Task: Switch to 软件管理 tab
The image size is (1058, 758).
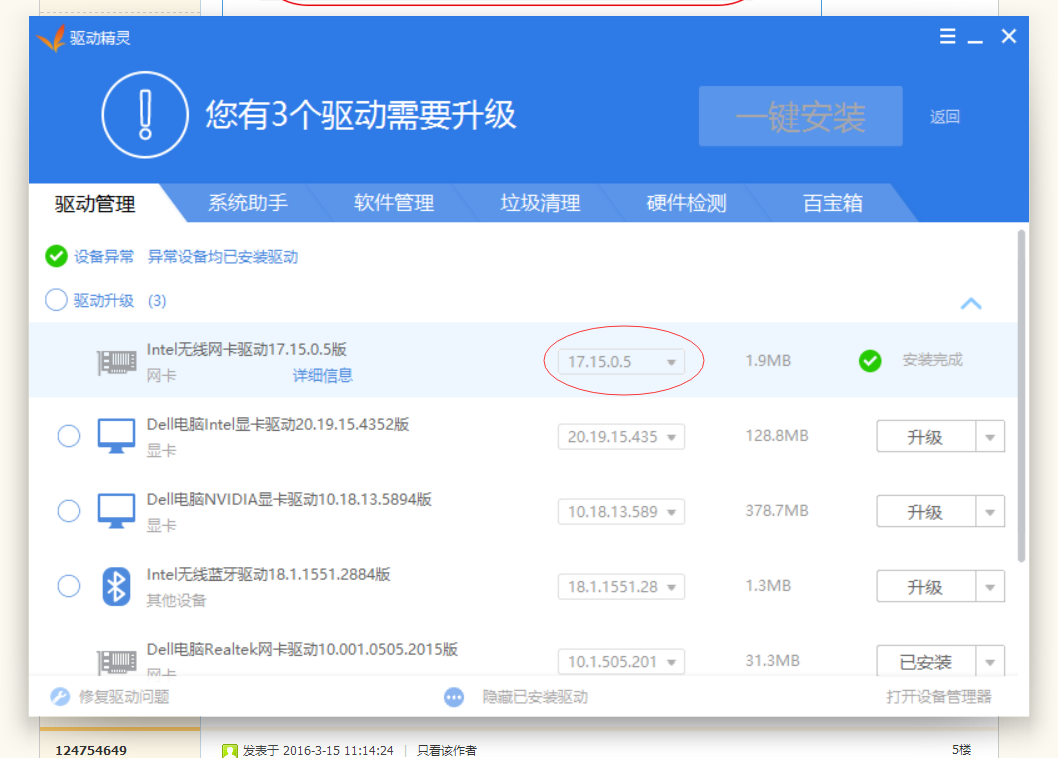Action: tap(394, 202)
